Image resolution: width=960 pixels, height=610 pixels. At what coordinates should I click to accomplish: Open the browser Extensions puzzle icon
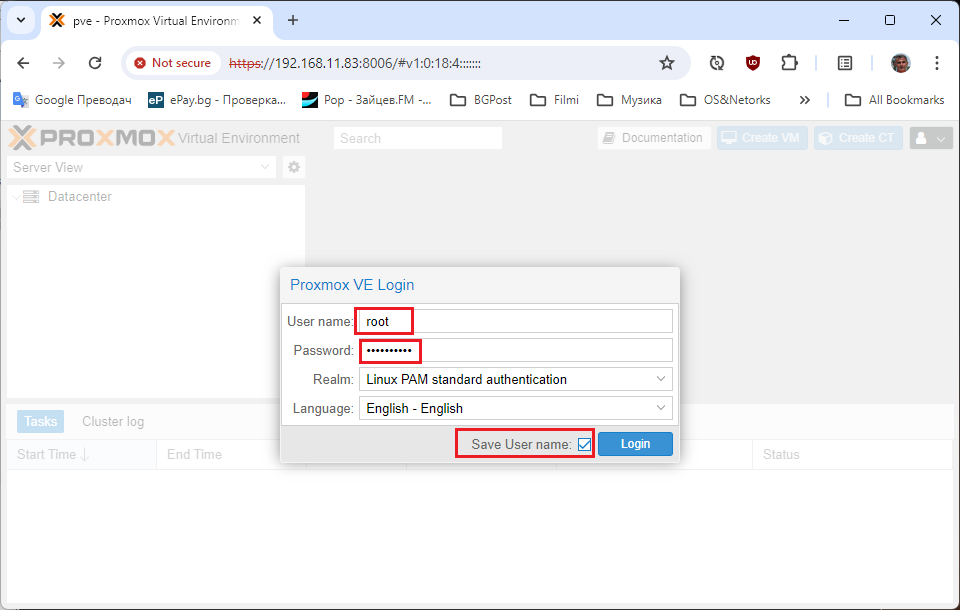[x=790, y=63]
